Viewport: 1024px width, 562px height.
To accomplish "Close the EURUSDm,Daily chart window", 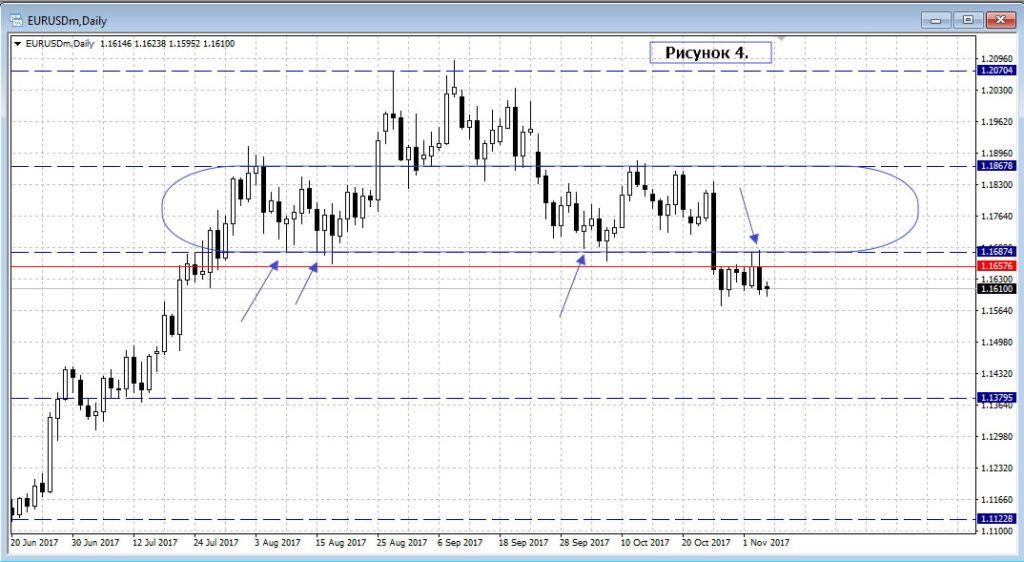I will point(1000,19).
